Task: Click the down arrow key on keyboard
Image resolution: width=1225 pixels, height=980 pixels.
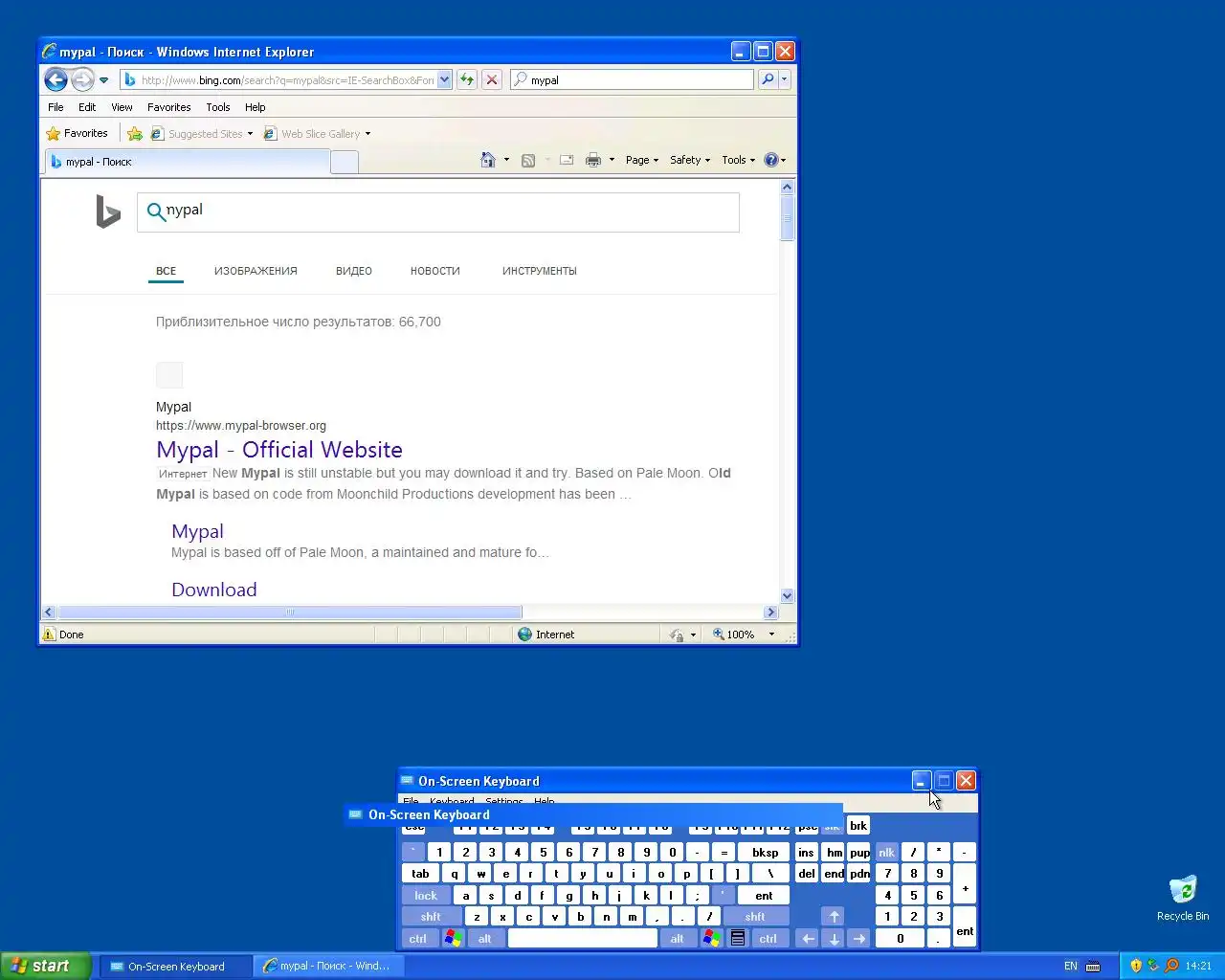Action: [x=834, y=939]
